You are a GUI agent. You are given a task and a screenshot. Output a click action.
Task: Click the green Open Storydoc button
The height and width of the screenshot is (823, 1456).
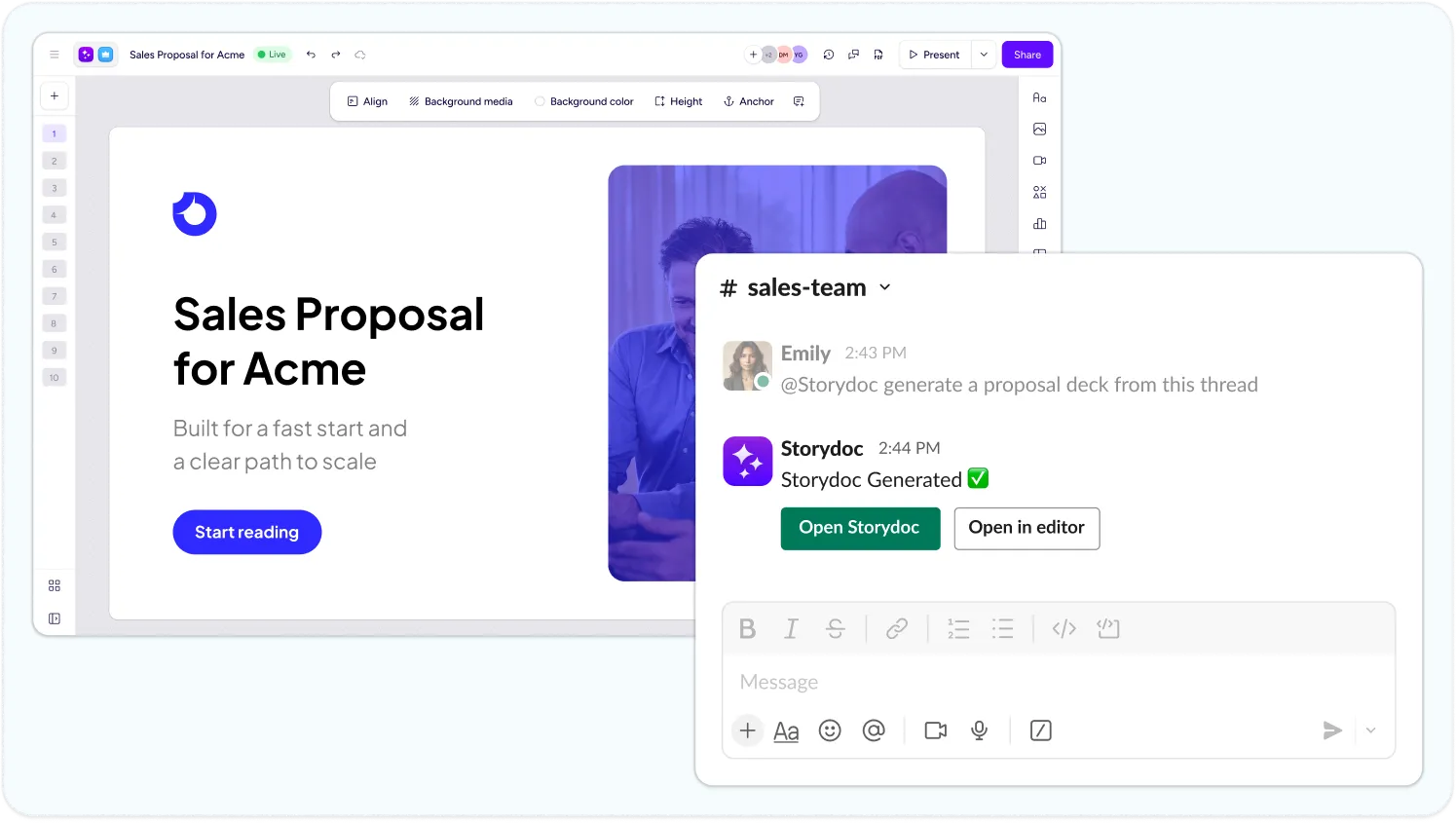click(860, 528)
